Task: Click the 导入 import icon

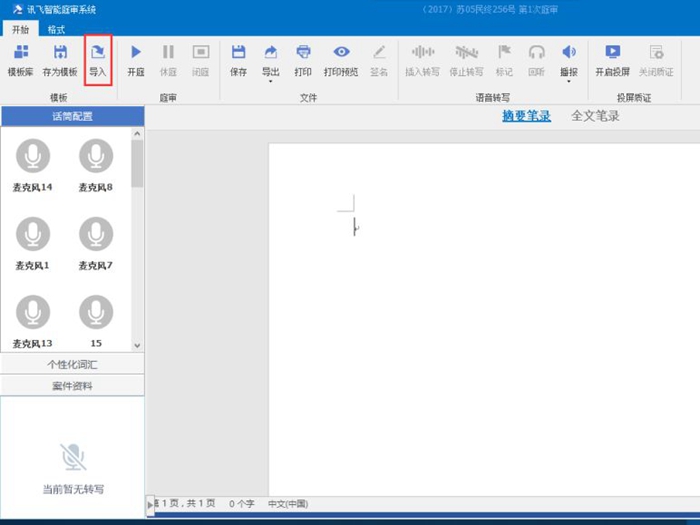Action: (97, 59)
